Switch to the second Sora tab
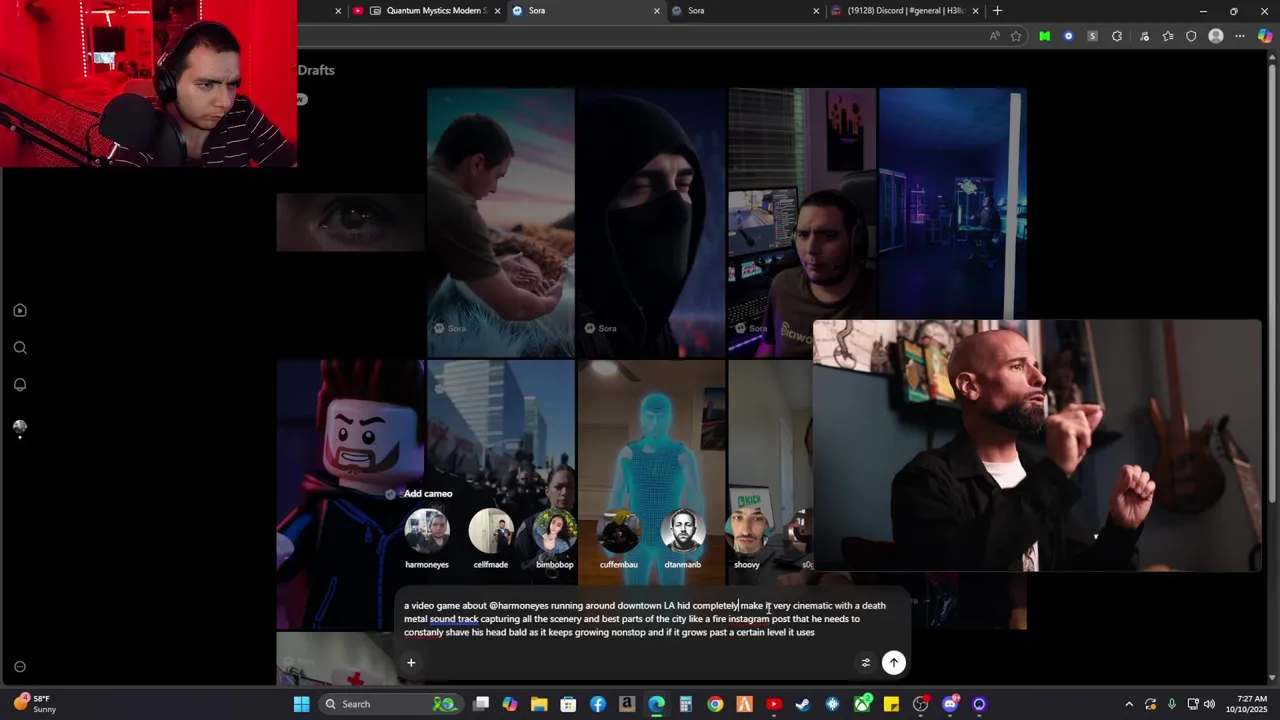 (x=744, y=11)
